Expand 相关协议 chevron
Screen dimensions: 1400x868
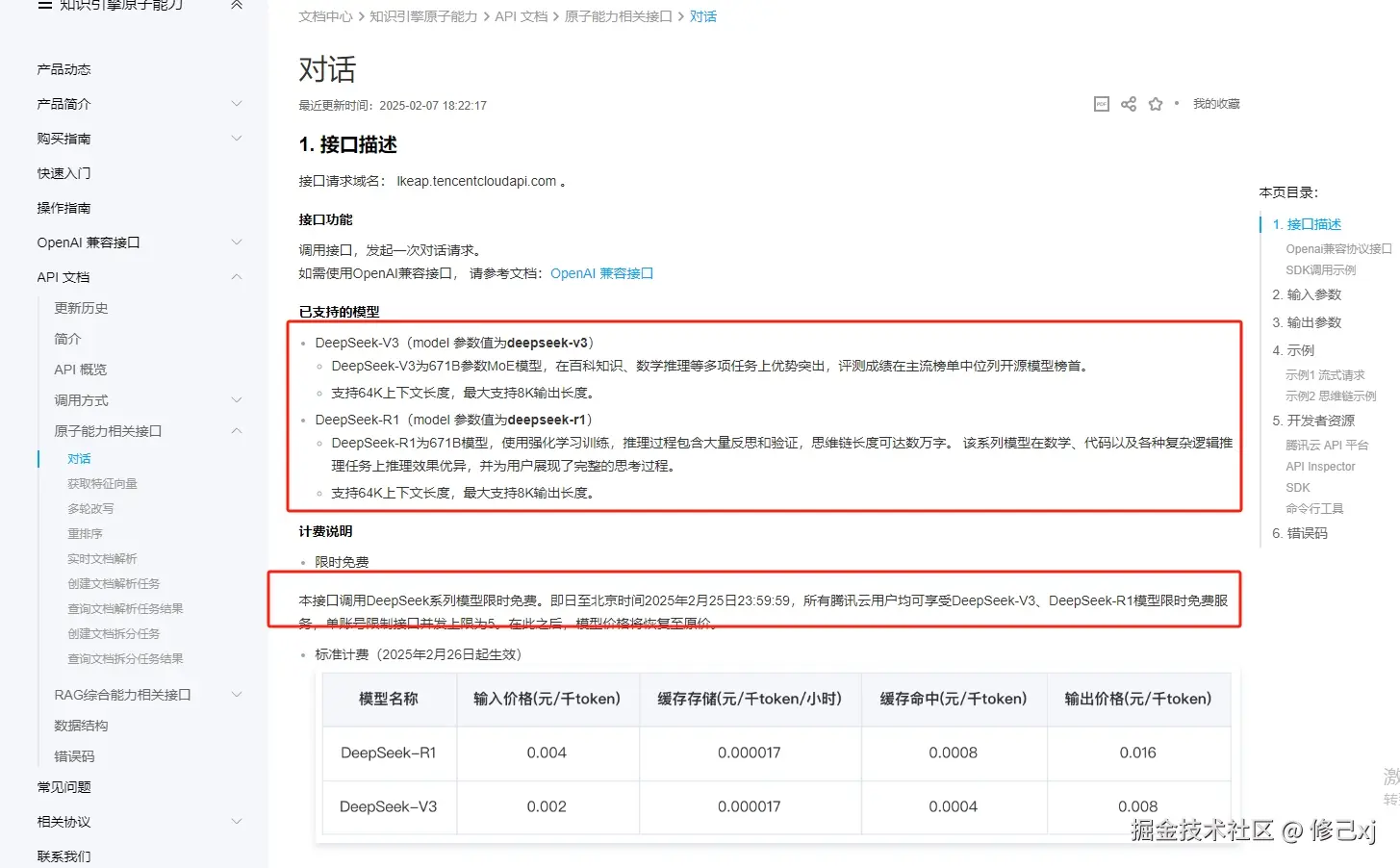point(237,822)
